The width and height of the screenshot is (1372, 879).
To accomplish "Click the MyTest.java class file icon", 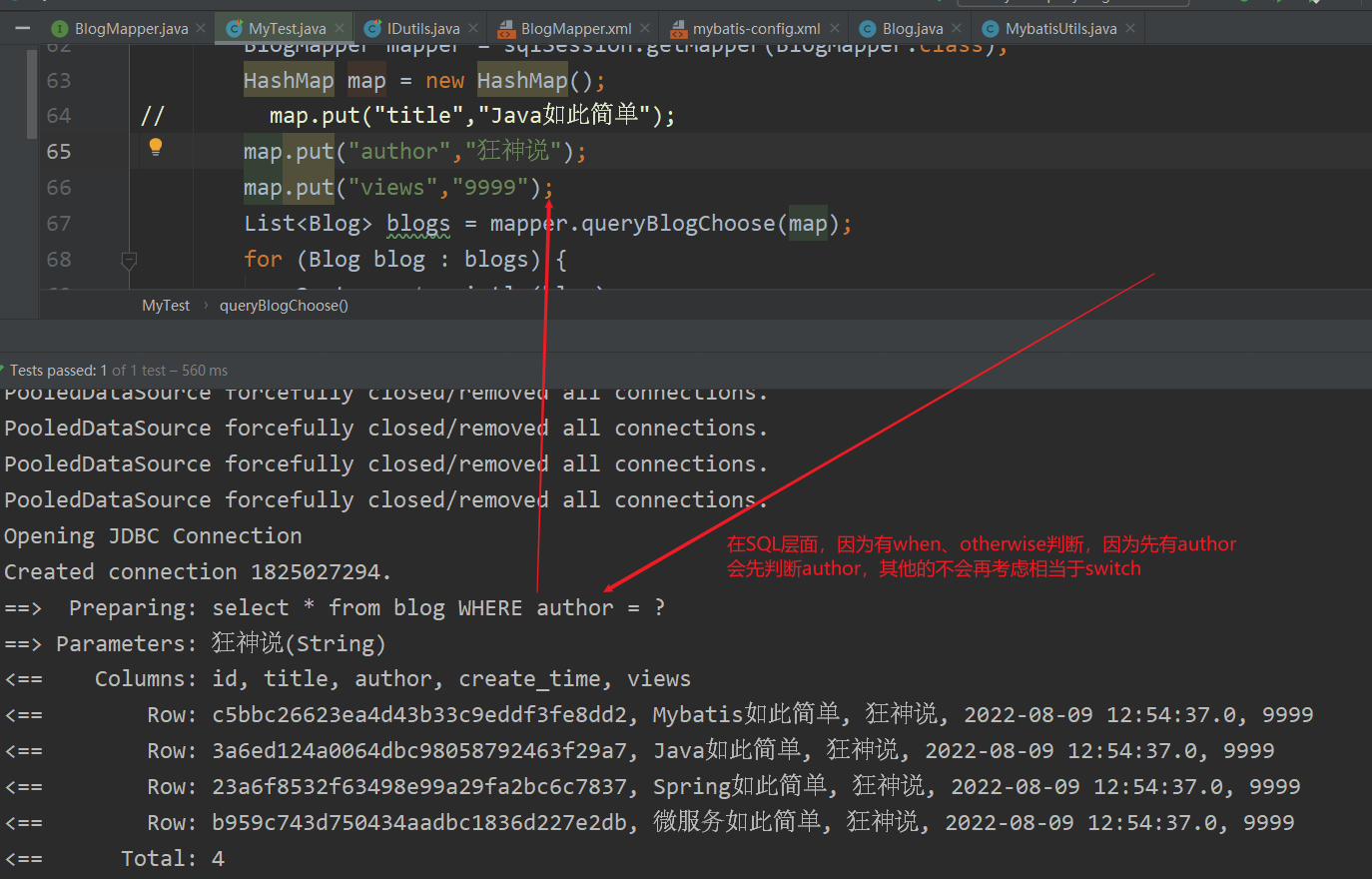I will click(235, 29).
